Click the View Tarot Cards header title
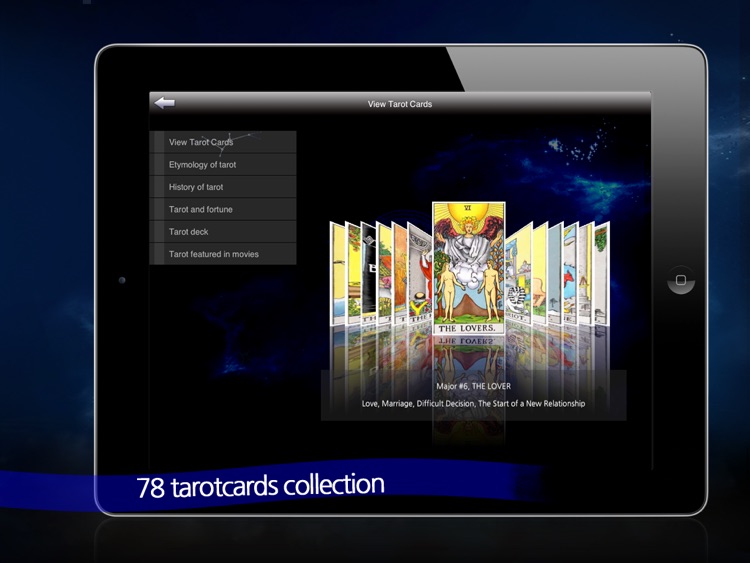 tap(400, 104)
